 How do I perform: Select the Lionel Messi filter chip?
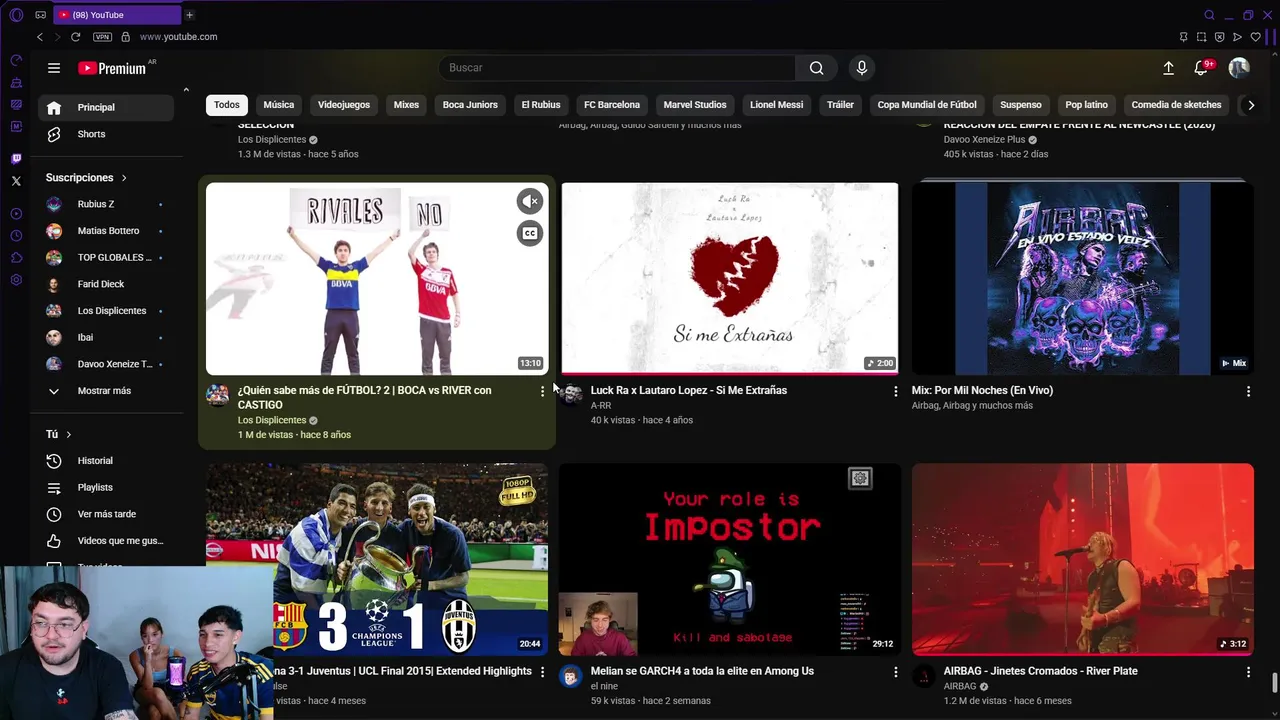[777, 105]
